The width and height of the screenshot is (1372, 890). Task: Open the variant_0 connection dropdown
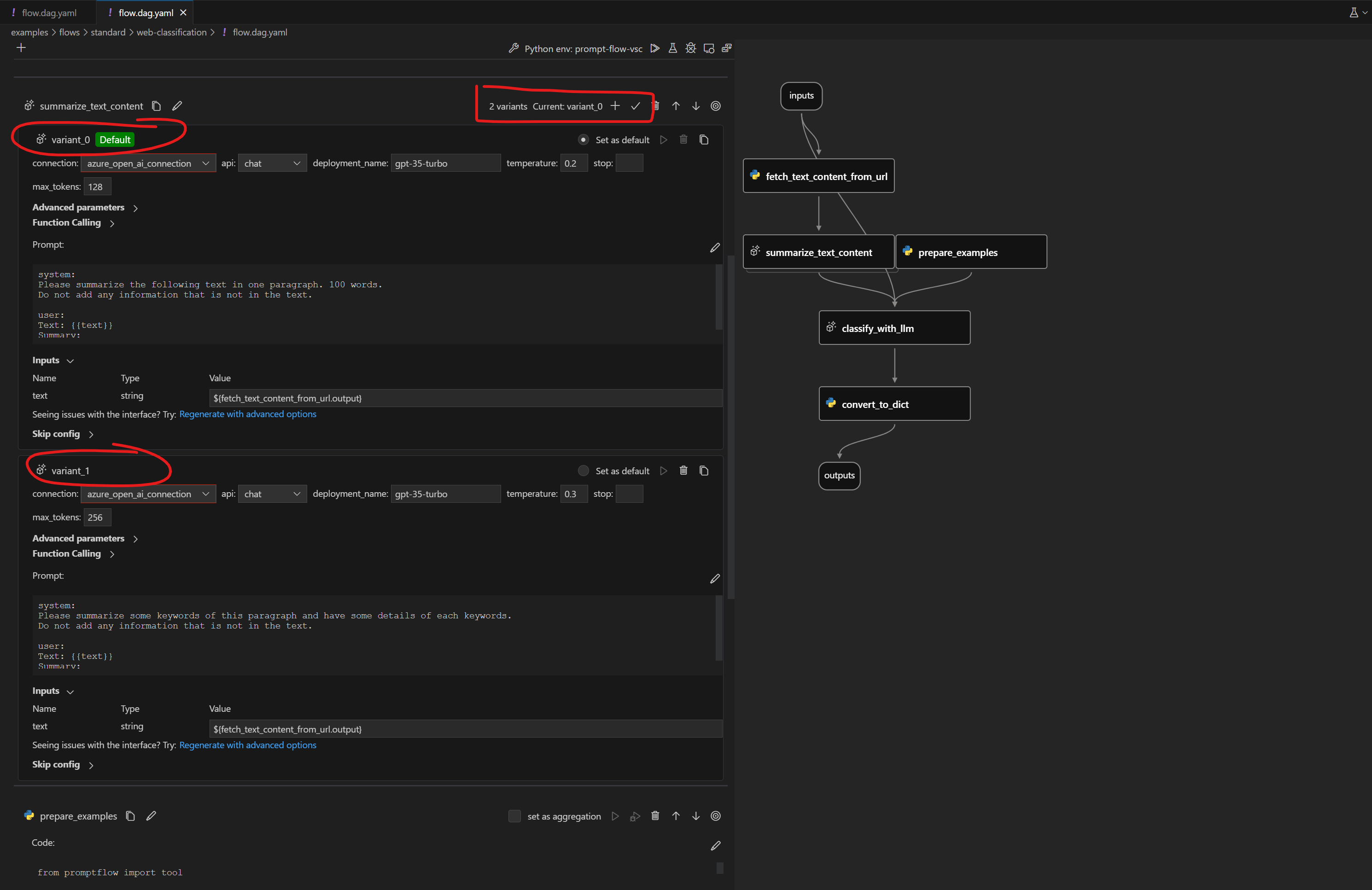(x=148, y=164)
